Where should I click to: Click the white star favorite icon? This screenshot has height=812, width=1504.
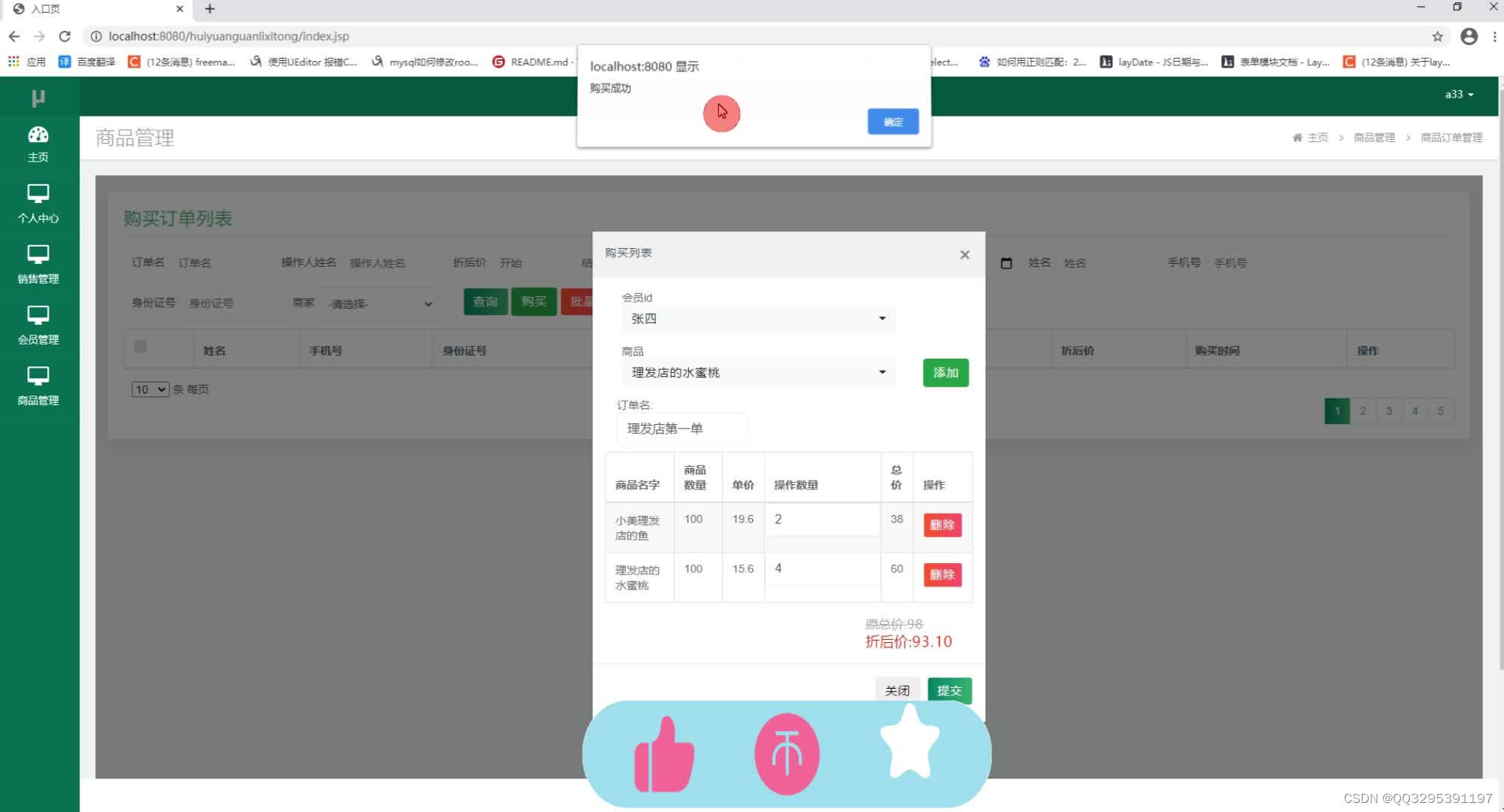pos(910,743)
